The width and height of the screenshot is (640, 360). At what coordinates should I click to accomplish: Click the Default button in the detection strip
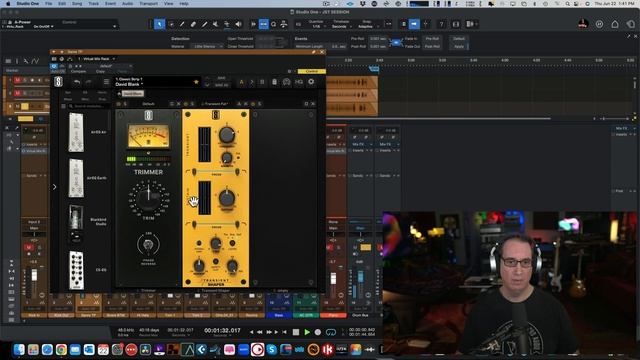click(459, 39)
